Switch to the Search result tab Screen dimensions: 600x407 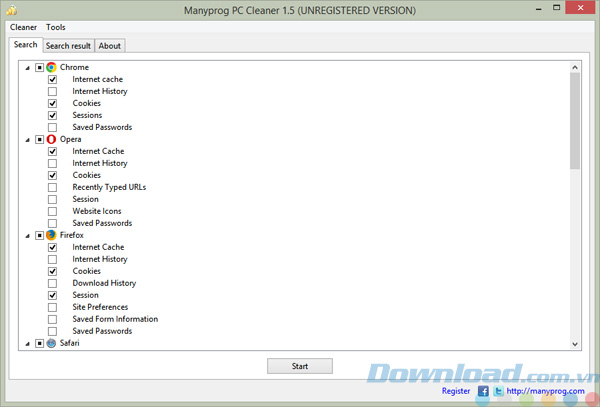tap(68, 46)
